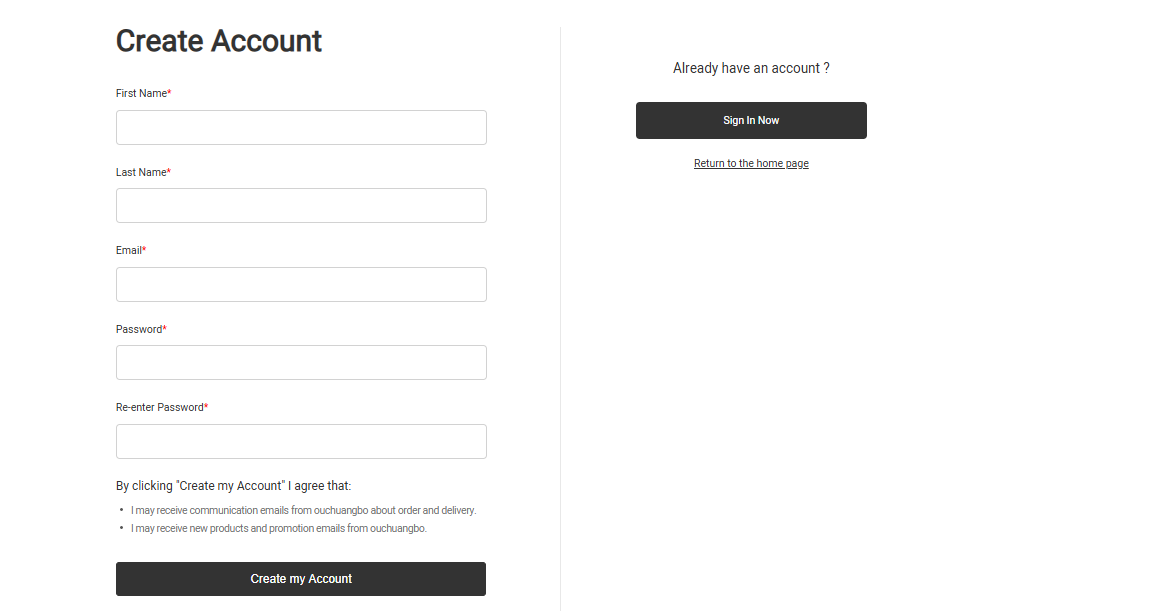This screenshot has height=611, width=1154.
Task: Submit with Create my Account button
Action: (x=300, y=579)
